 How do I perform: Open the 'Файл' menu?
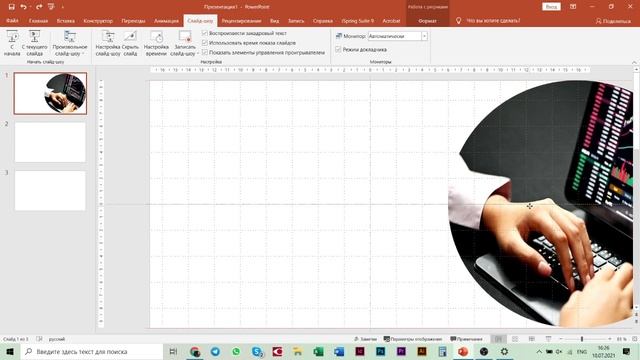[x=12, y=20]
